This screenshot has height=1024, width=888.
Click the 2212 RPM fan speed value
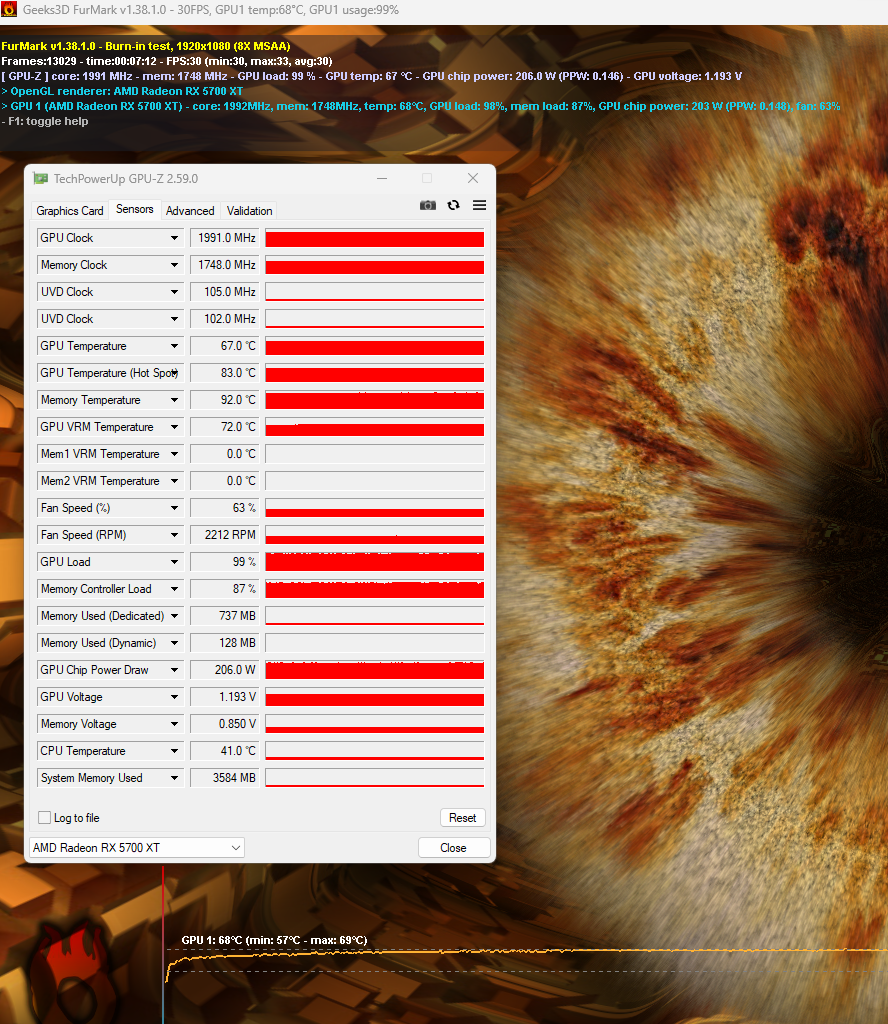pos(225,535)
